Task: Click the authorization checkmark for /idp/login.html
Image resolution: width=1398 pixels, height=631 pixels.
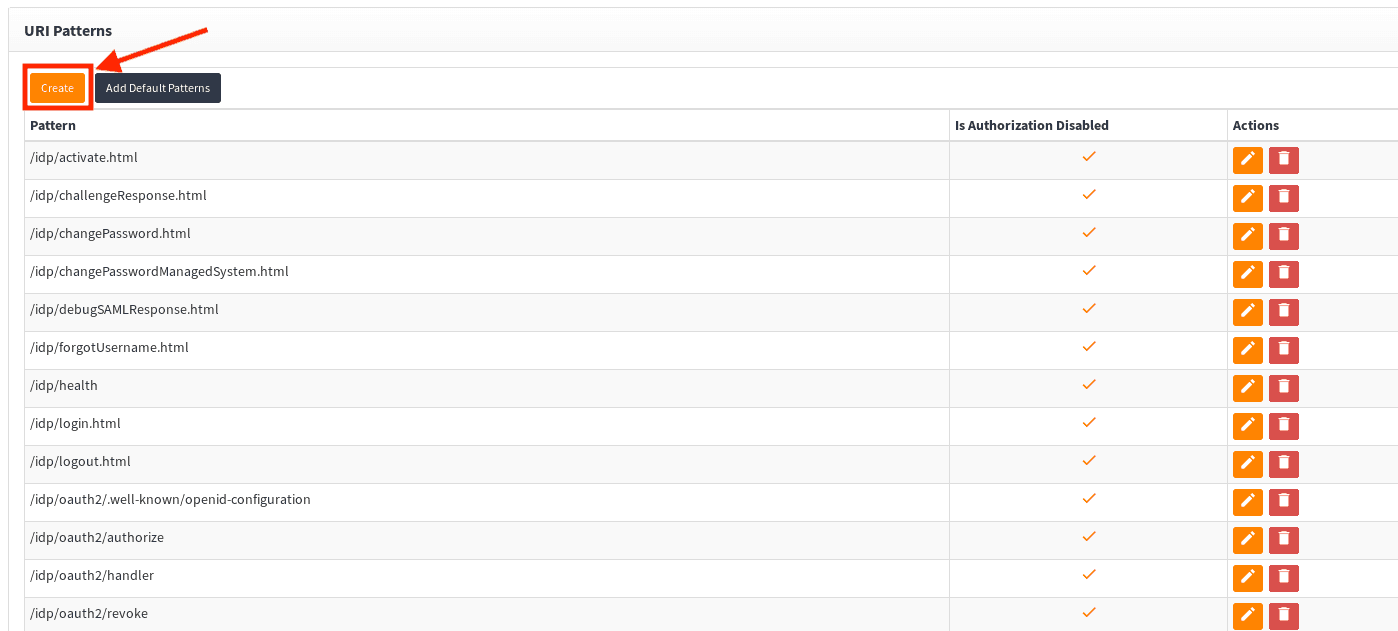Action: coord(1089,423)
